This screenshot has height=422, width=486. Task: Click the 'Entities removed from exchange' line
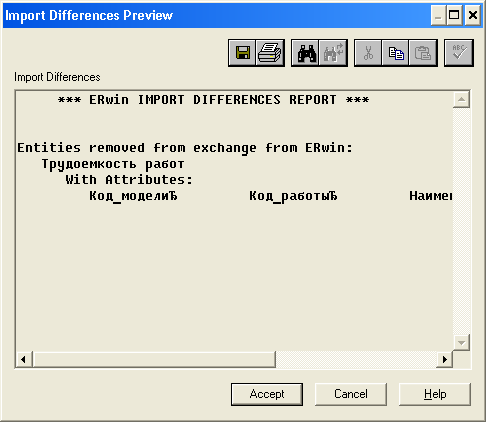(x=185, y=148)
